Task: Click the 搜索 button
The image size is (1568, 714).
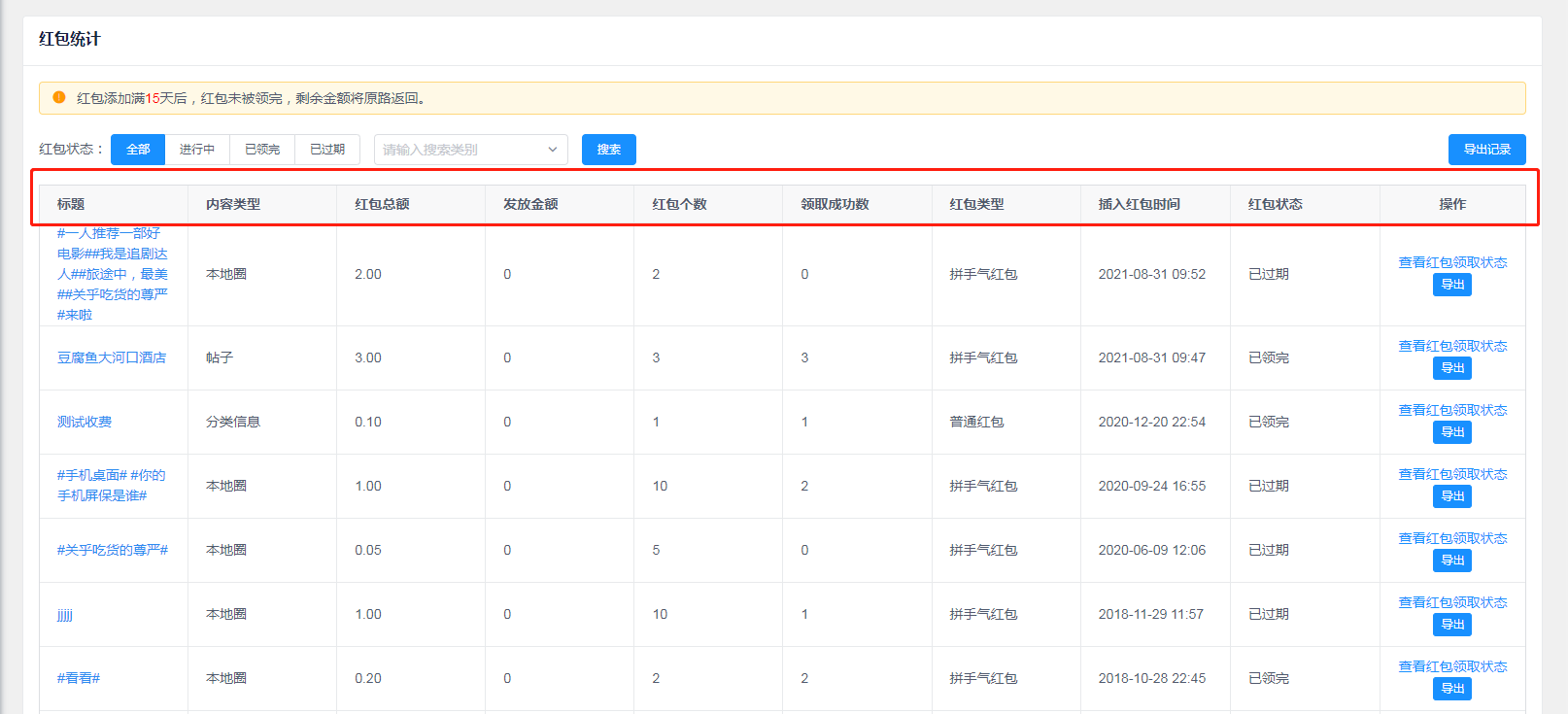Action: [609, 150]
